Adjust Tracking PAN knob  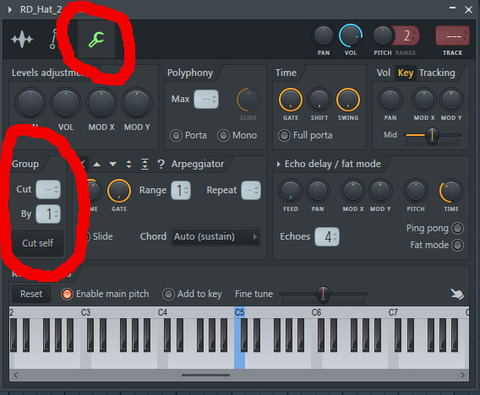(x=390, y=100)
